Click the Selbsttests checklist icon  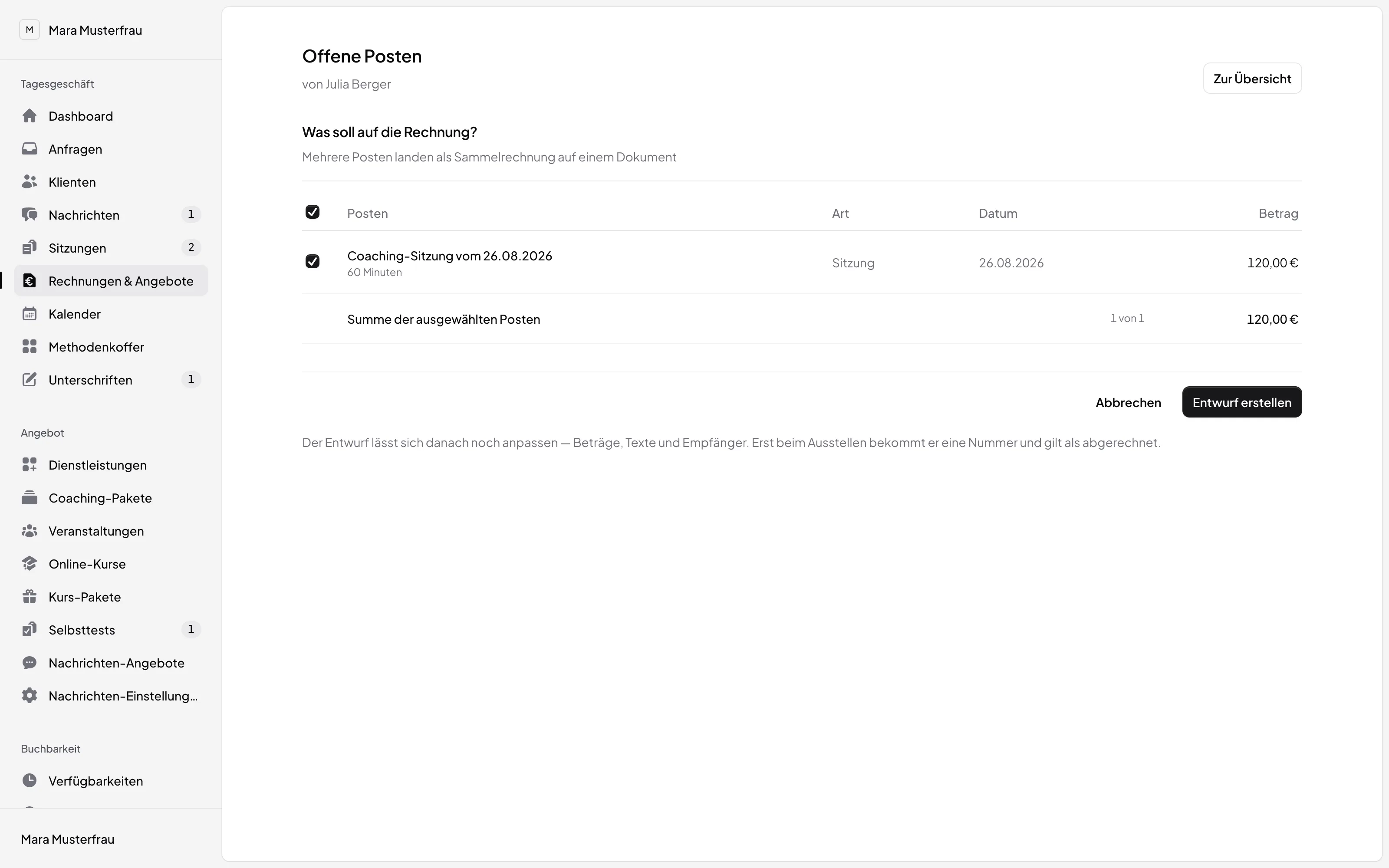[x=29, y=630]
